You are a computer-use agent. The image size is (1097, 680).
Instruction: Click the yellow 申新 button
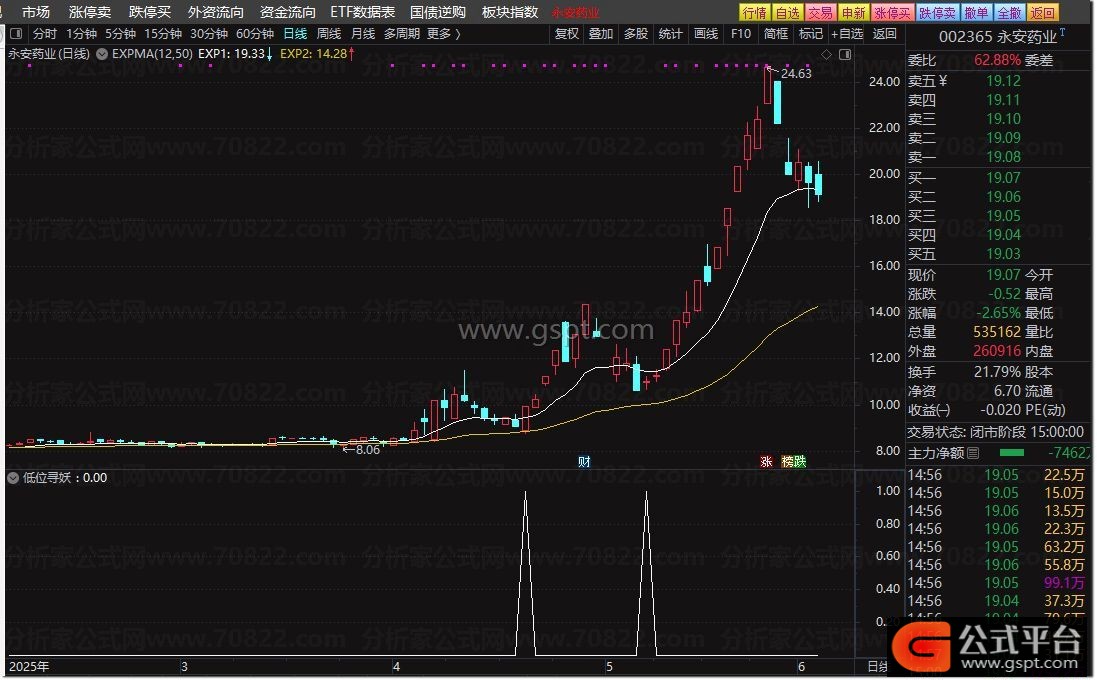(854, 13)
